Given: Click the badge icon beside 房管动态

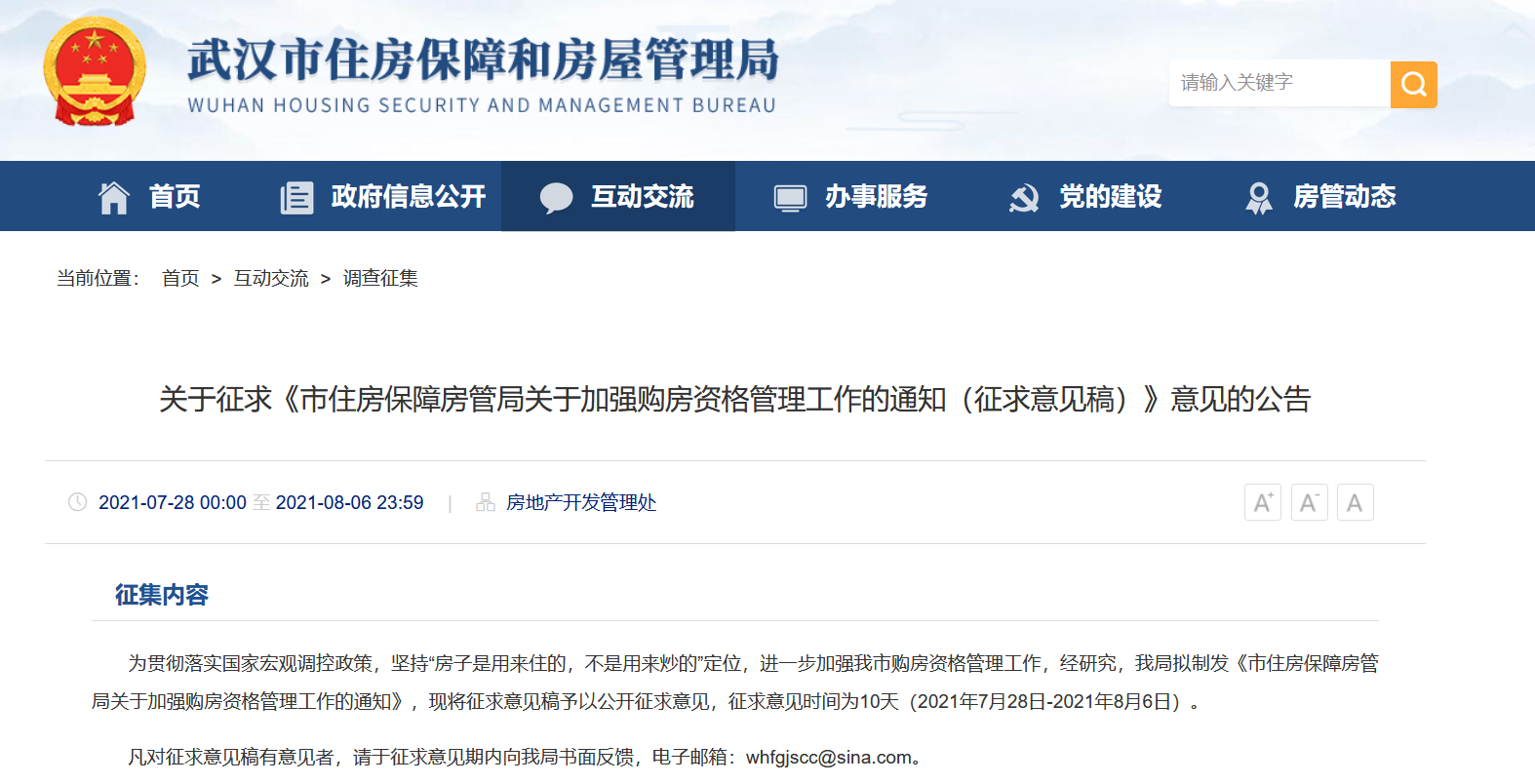Looking at the screenshot, I should click(1259, 197).
